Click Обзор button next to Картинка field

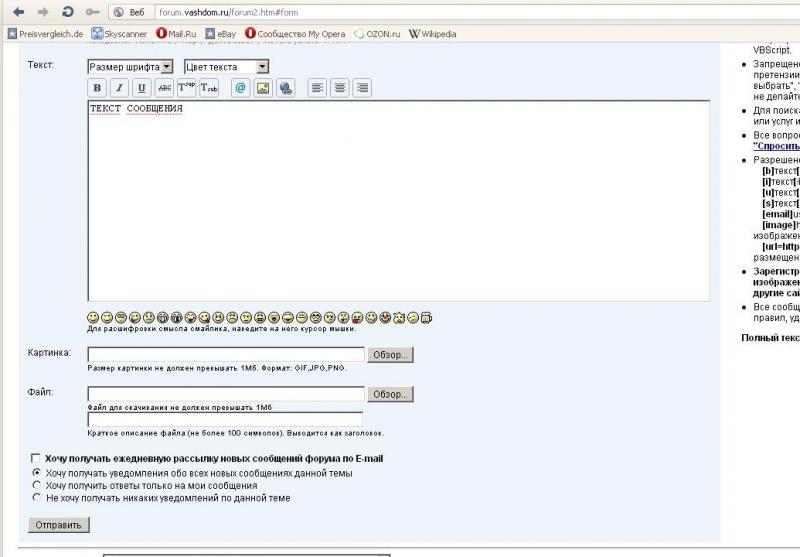click(x=390, y=355)
